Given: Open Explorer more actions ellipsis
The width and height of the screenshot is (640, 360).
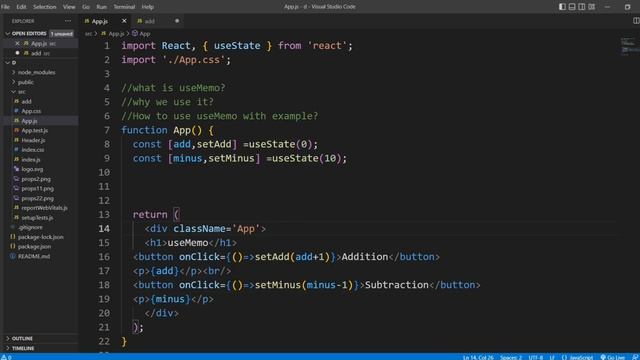Looking at the screenshot, I should point(68,21).
